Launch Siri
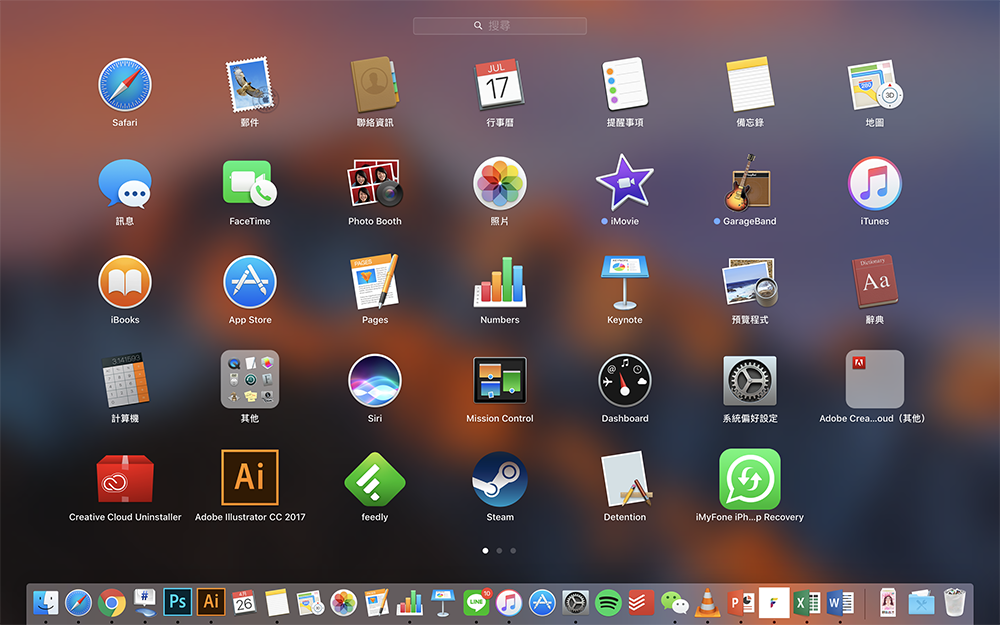This screenshot has width=1000, height=625. pos(375,381)
